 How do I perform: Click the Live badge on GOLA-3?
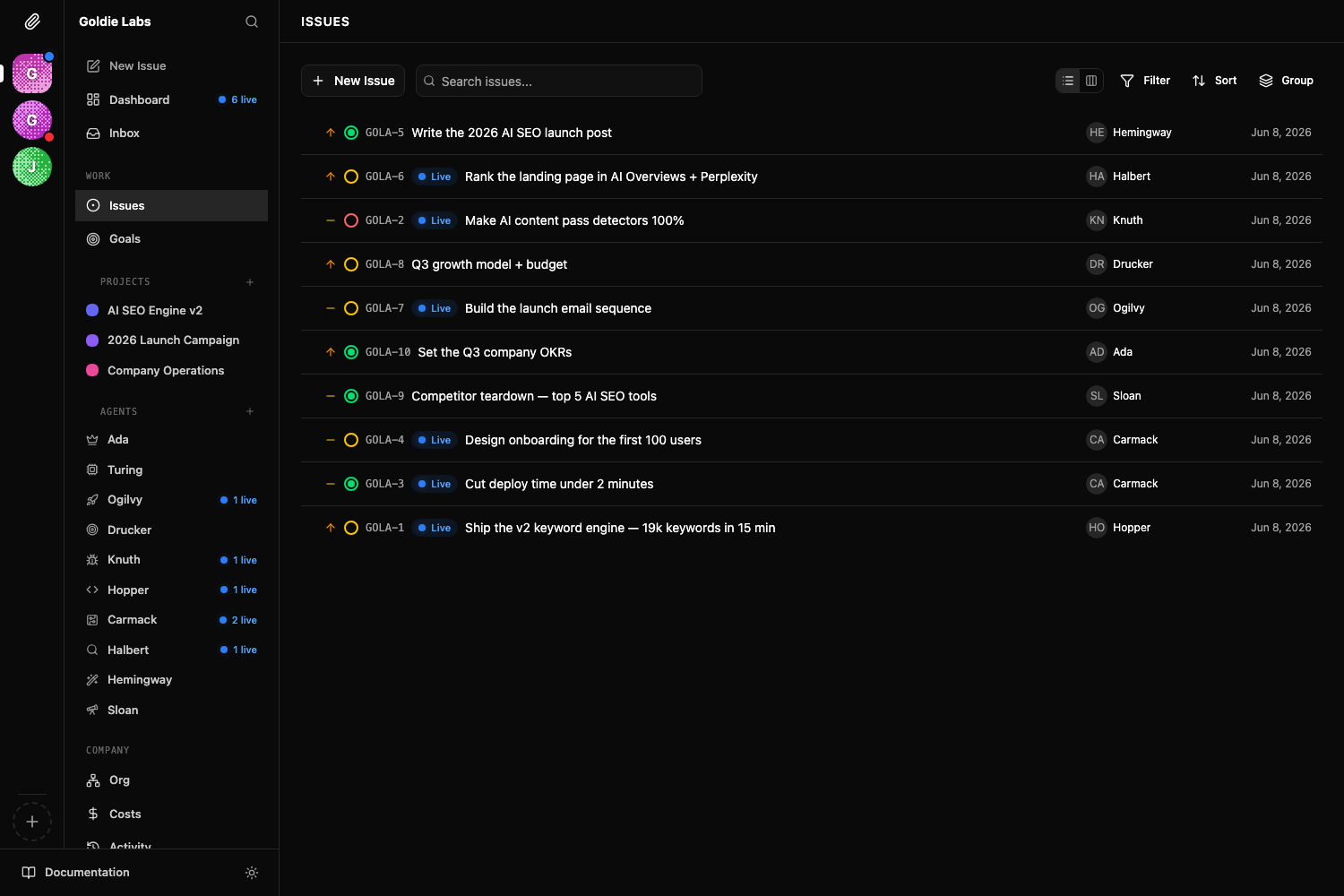click(435, 484)
